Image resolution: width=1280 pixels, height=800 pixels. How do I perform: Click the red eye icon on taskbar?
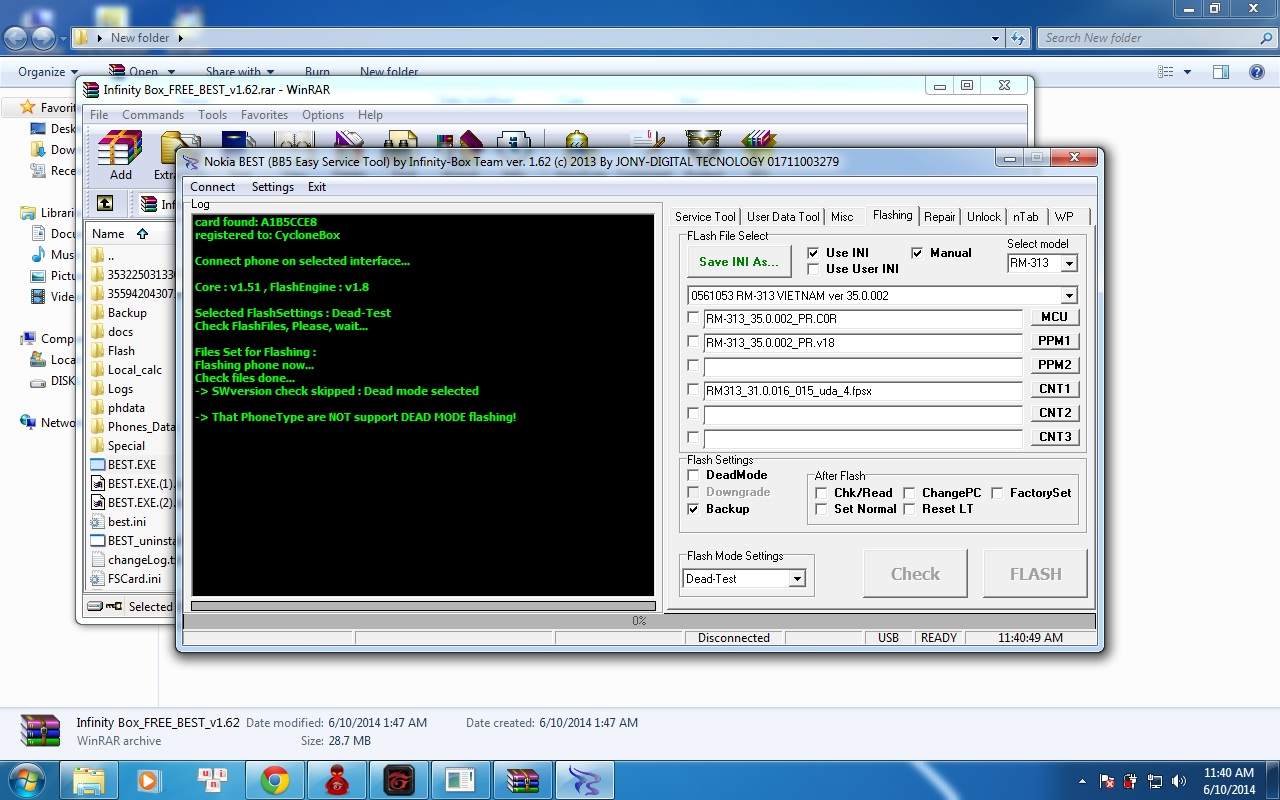tap(398, 780)
